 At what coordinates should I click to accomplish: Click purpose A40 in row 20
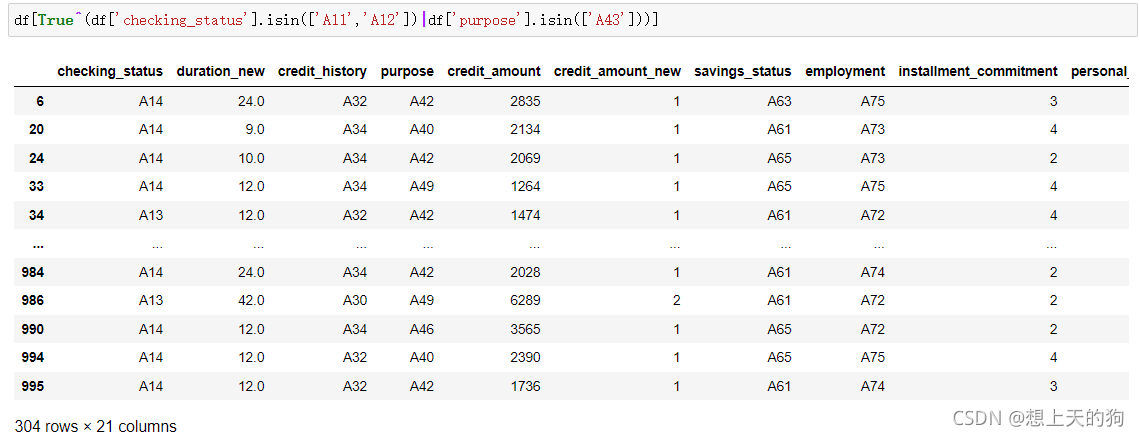pos(422,130)
